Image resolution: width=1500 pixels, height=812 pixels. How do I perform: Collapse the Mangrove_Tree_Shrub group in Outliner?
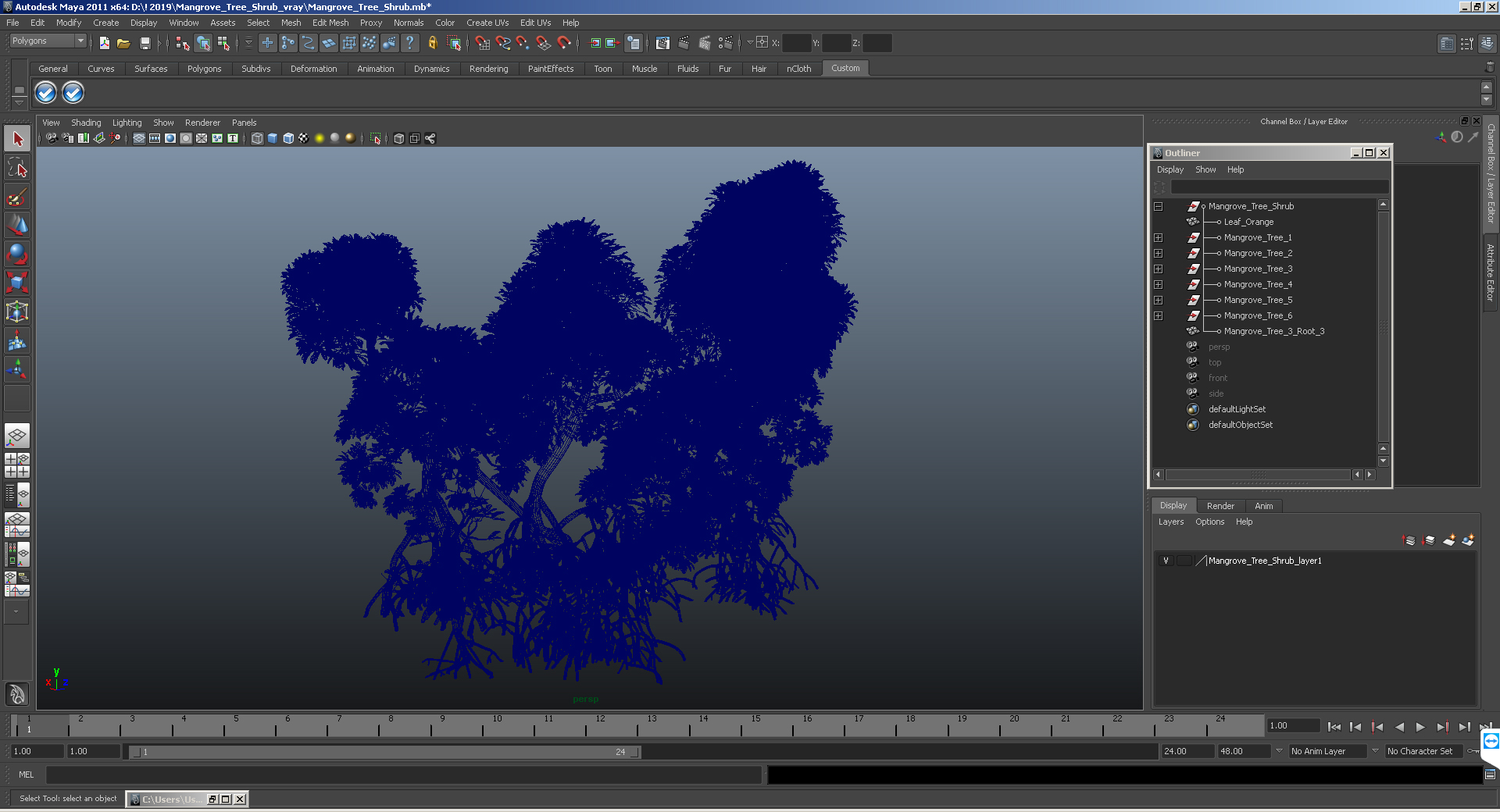[1158, 206]
